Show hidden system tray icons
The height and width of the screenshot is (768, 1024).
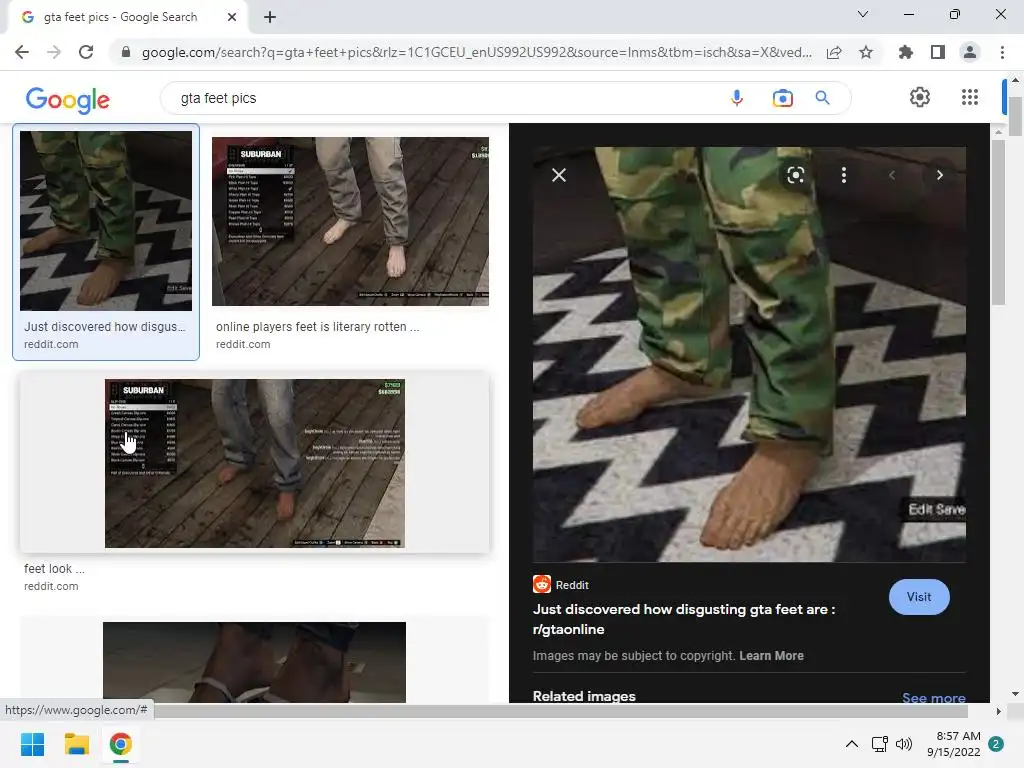(852, 744)
